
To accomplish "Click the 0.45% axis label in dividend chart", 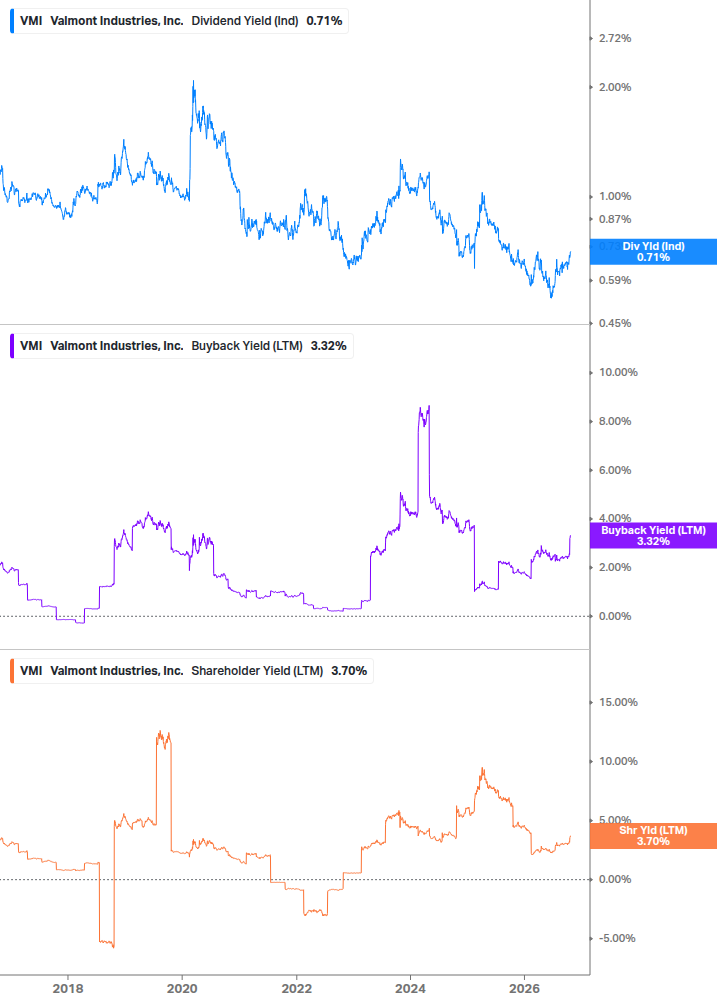I will click(615, 323).
